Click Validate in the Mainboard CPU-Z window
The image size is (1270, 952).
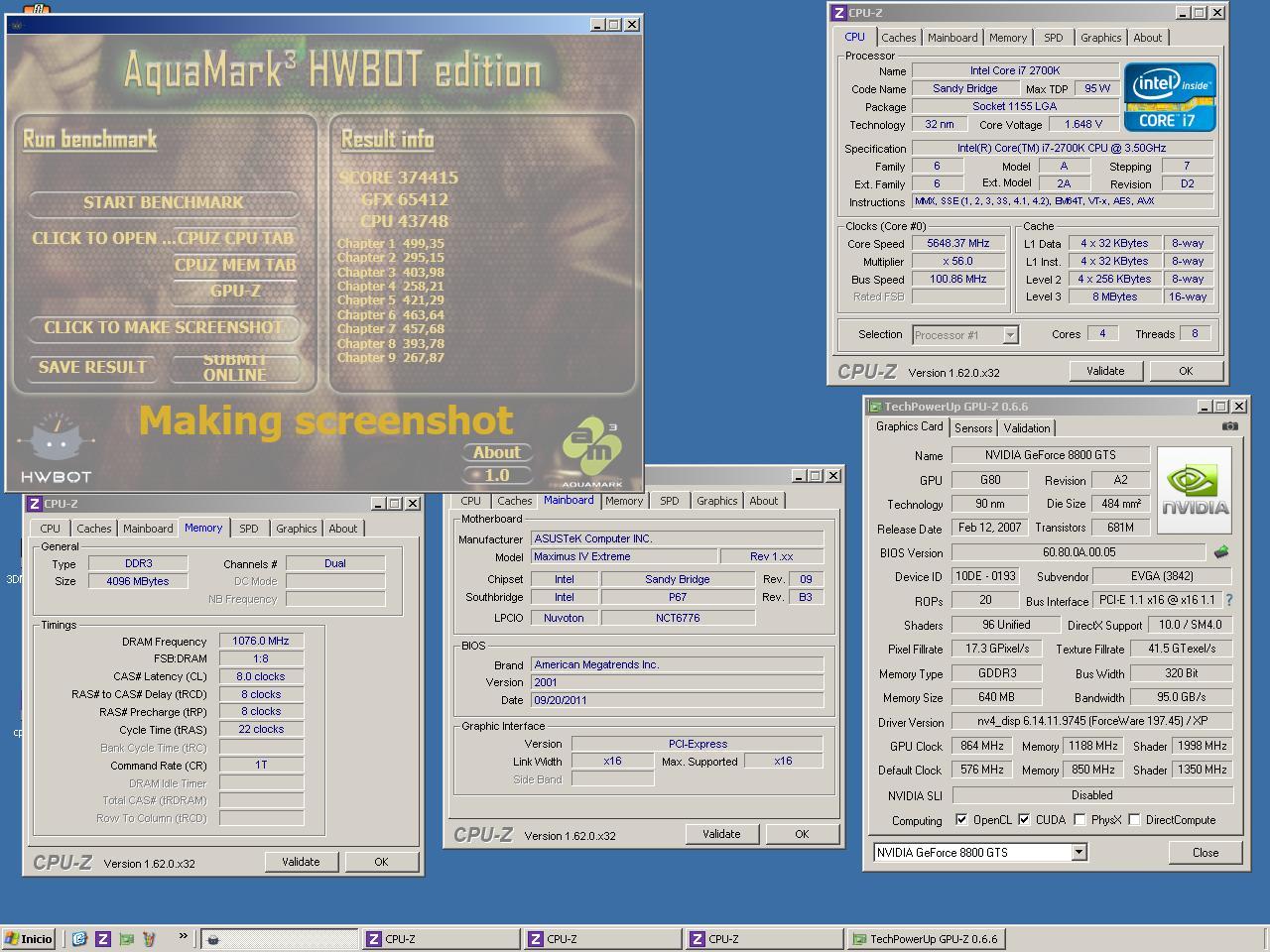click(x=721, y=834)
